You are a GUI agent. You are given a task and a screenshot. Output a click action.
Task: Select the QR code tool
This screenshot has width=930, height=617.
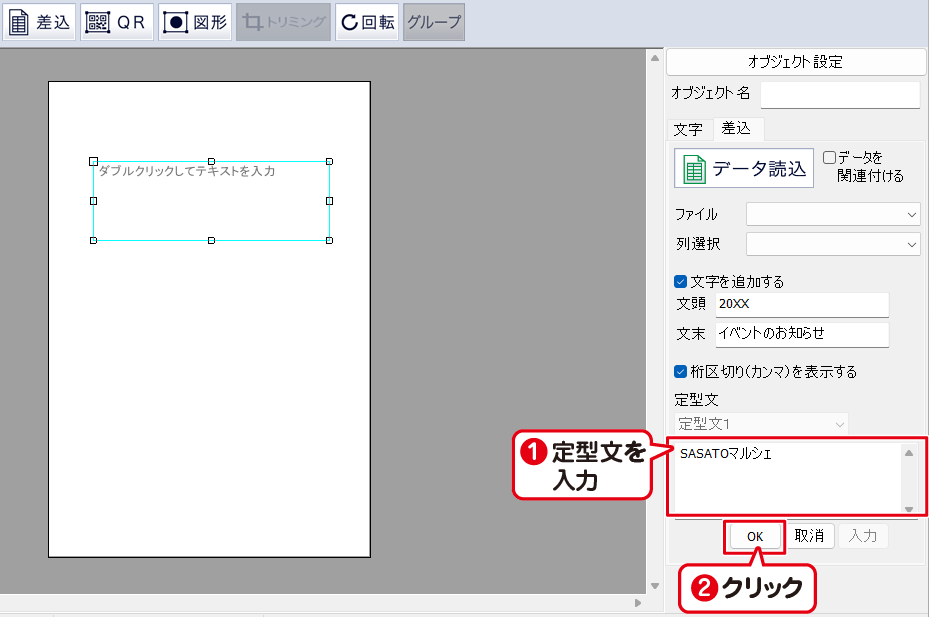coord(117,22)
